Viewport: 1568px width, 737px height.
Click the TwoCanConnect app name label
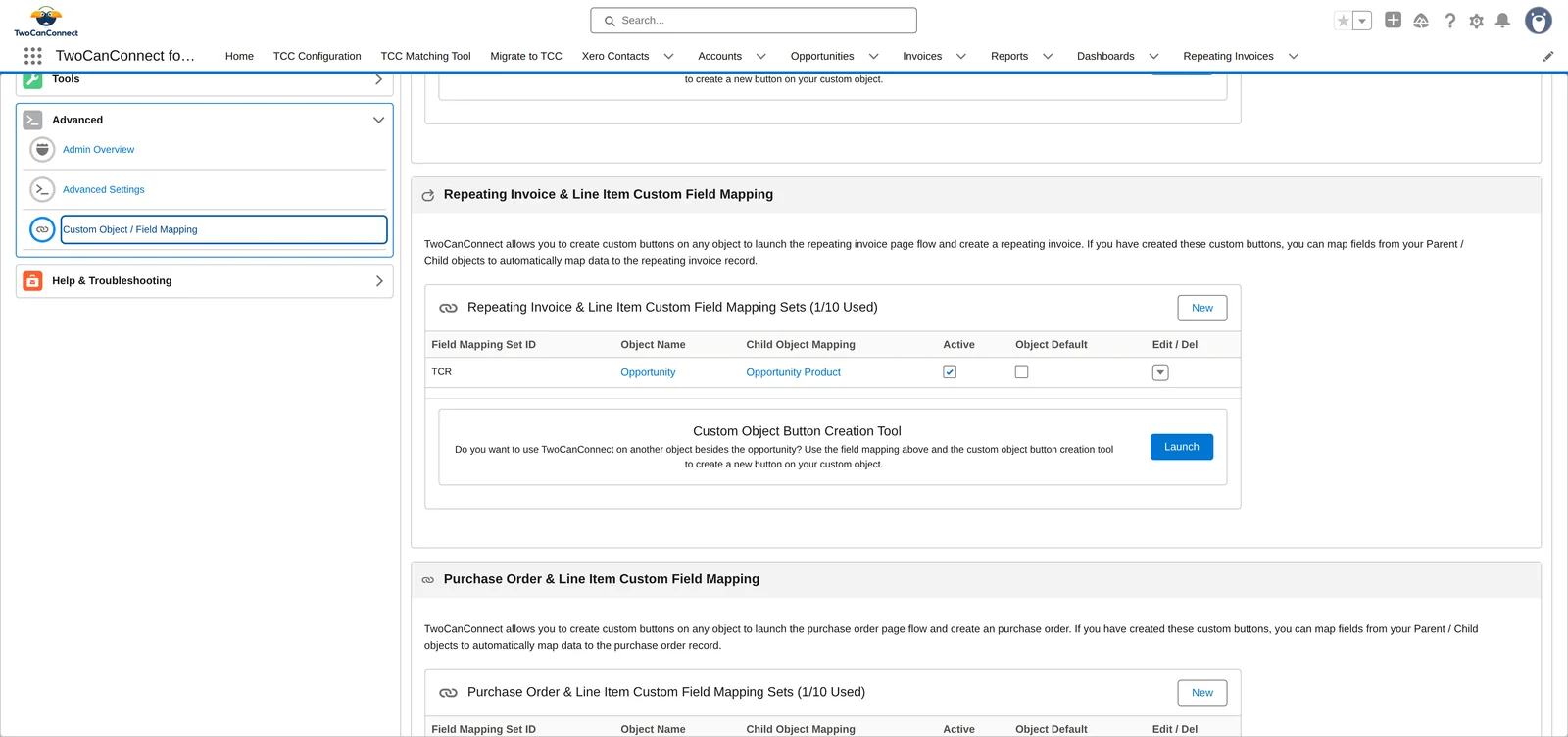(125, 56)
